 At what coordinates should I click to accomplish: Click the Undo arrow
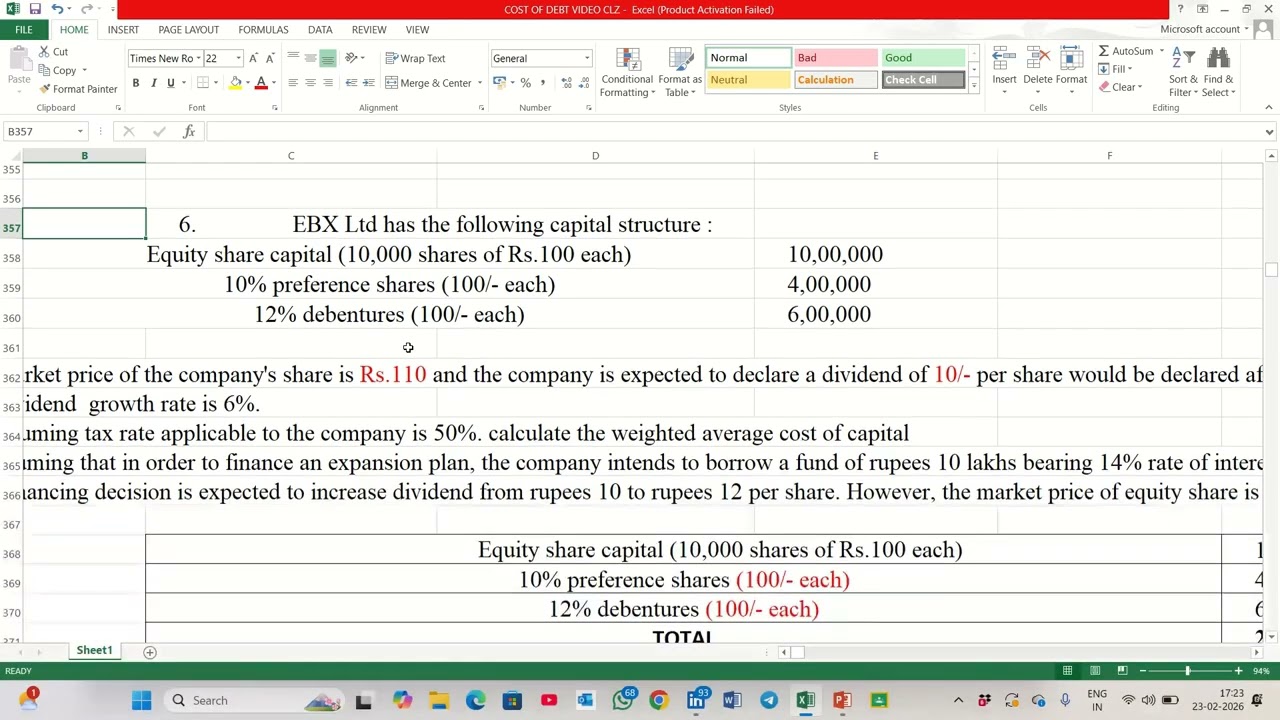pos(58,9)
